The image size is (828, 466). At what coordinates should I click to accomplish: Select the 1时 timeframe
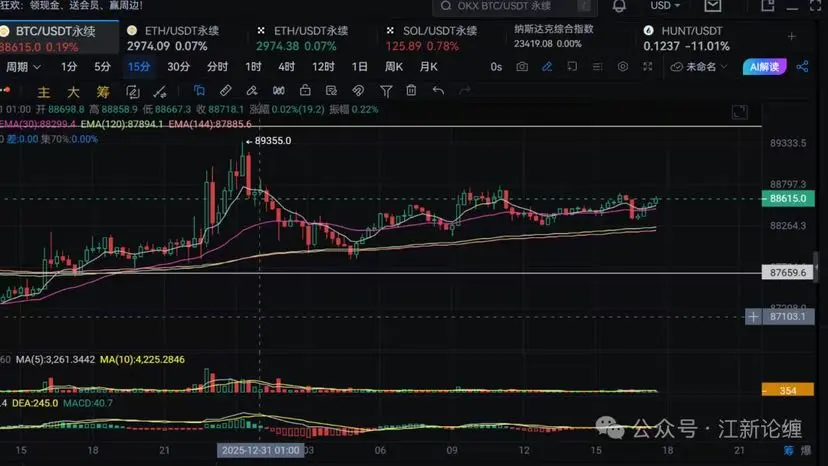pyautogui.click(x=253, y=67)
